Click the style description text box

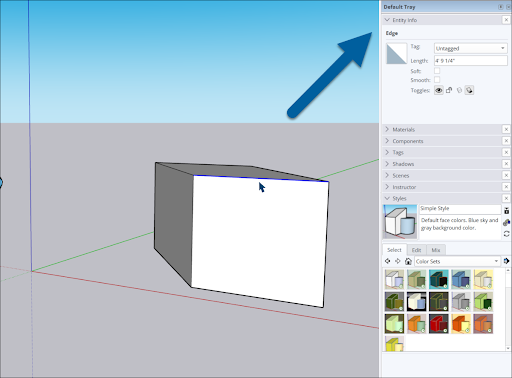tap(460, 227)
